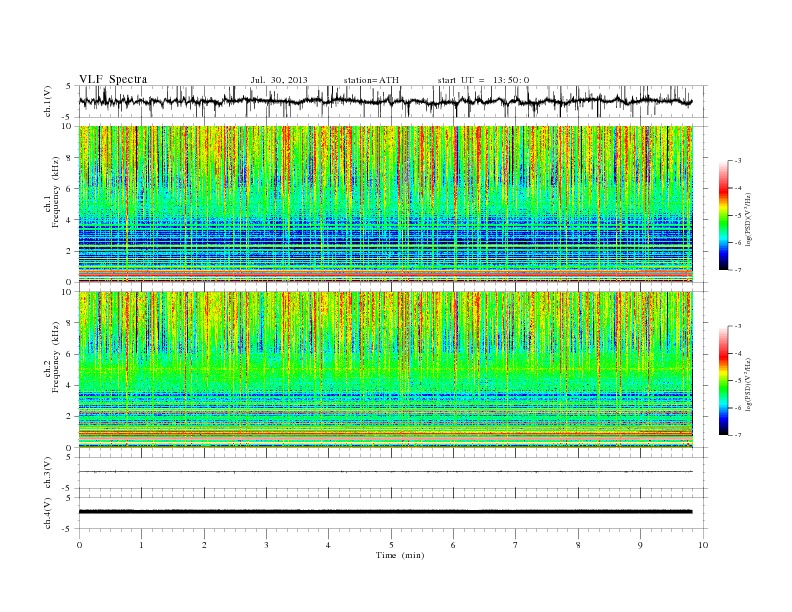Viewport: 792px width, 612px height.
Task: Click inside the ch.2 spectrogram panel
Action: (x=386, y=369)
